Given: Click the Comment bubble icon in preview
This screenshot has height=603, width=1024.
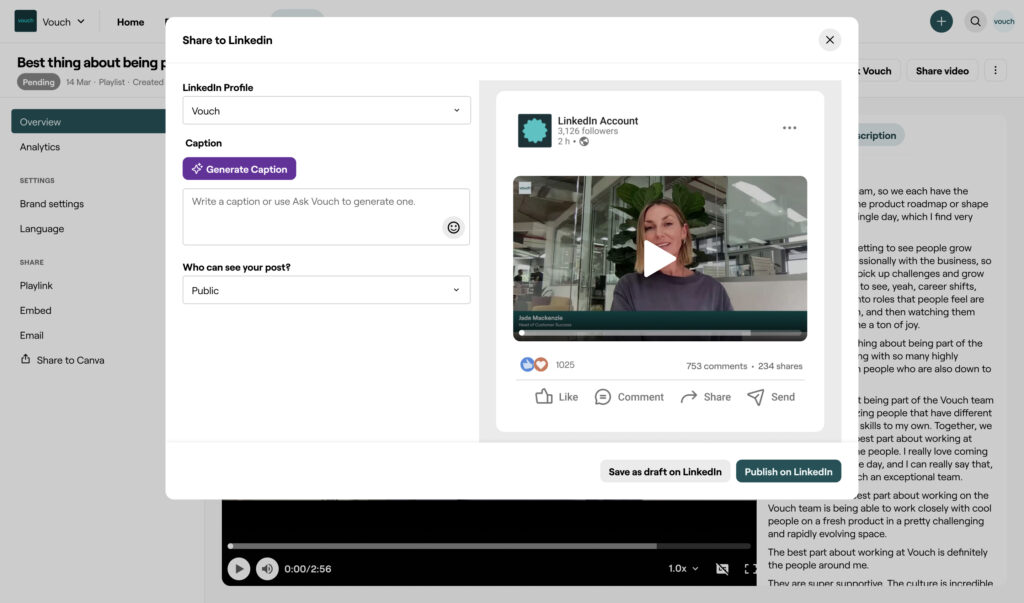Looking at the screenshot, I should click(602, 397).
